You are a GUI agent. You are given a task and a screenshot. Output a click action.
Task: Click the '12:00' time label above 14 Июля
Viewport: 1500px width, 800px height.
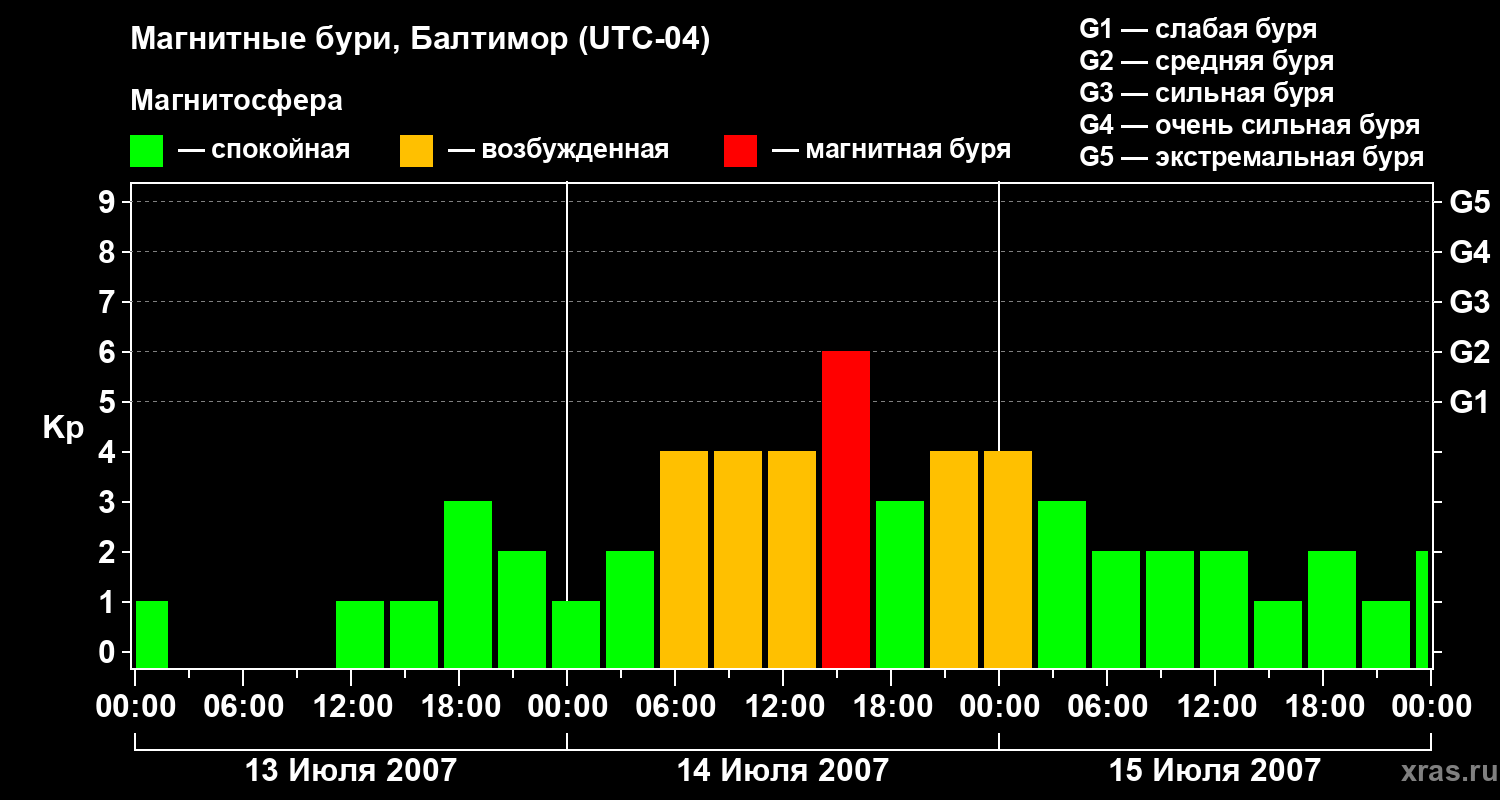pos(783,707)
